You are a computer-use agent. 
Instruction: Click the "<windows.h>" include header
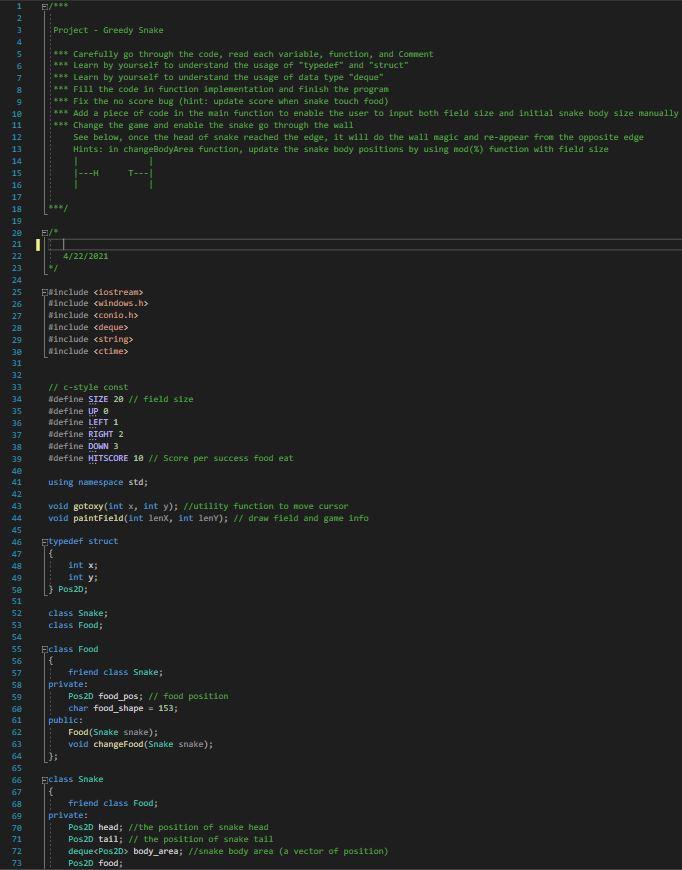coord(120,304)
